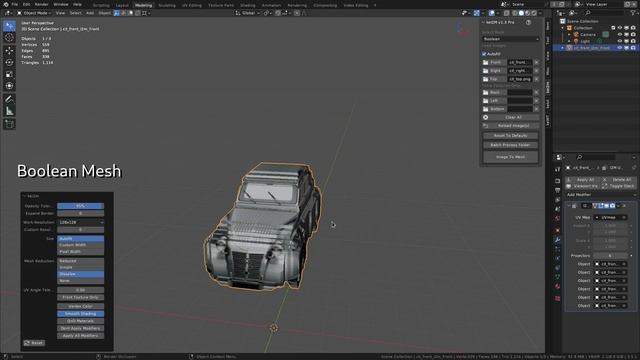Click the folder icon for Right image
The height and width of the screenshot is (360, 640).
(x=486, y=71)
